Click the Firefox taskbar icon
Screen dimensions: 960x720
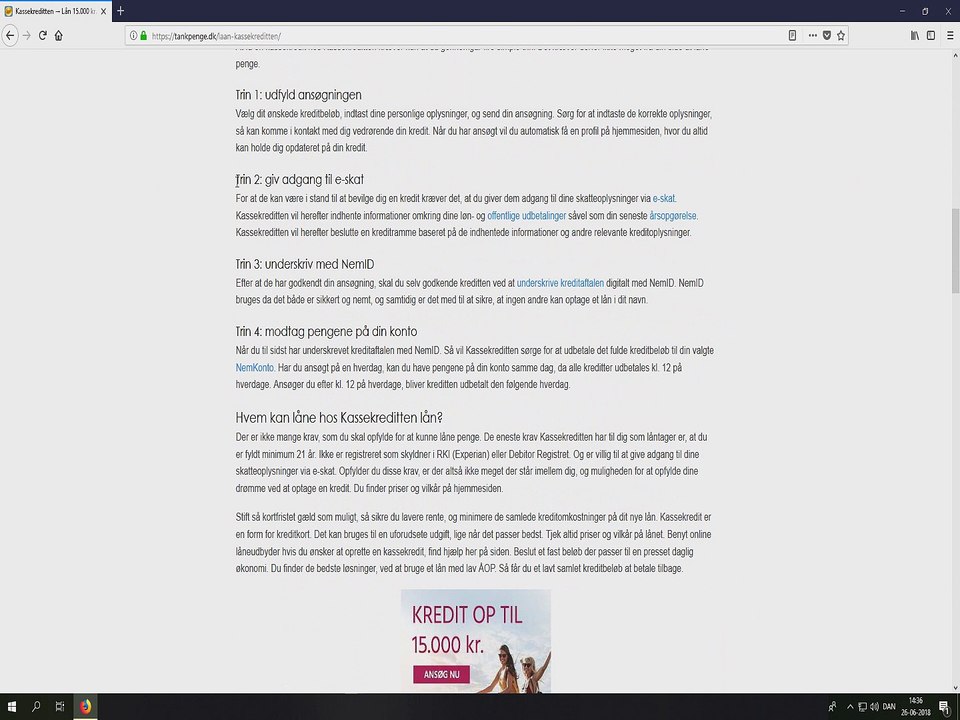tap(85, 707)
